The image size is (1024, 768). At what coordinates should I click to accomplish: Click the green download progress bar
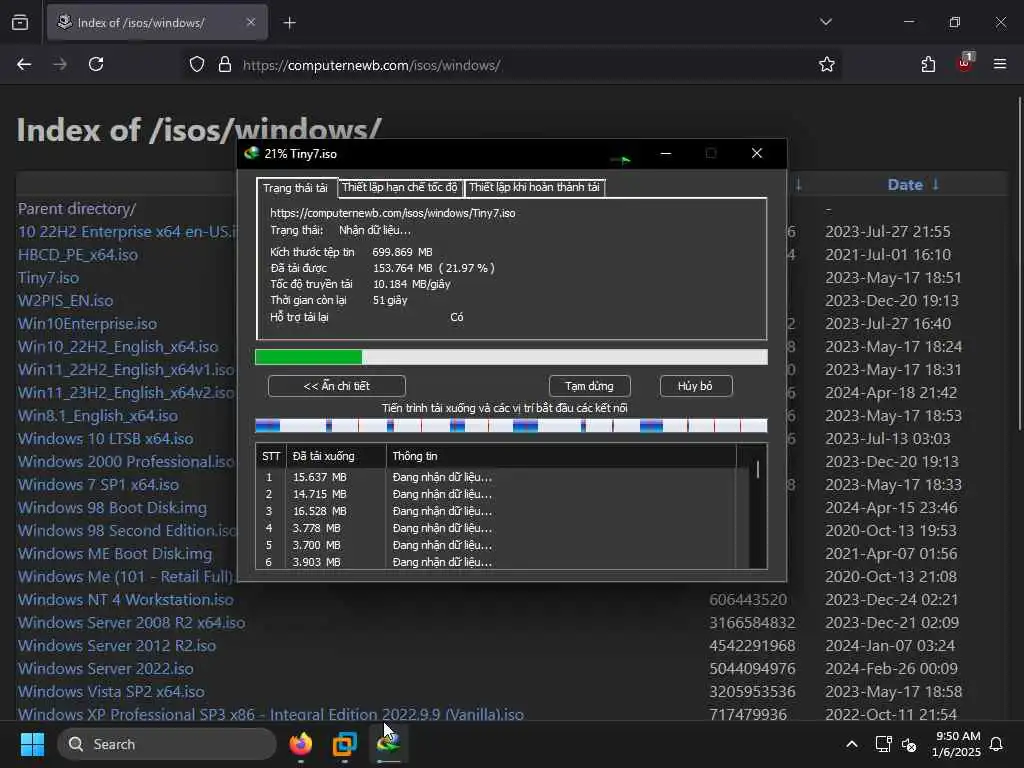(x=511, y=357)
